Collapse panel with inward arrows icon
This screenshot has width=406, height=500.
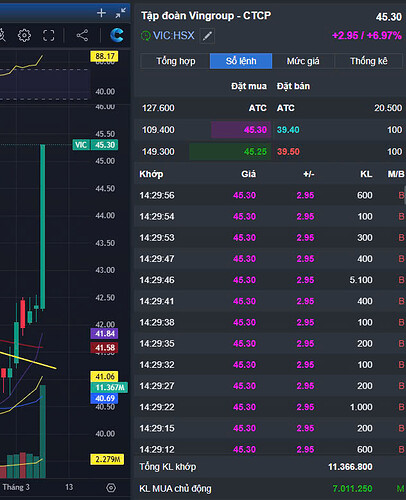120,13
